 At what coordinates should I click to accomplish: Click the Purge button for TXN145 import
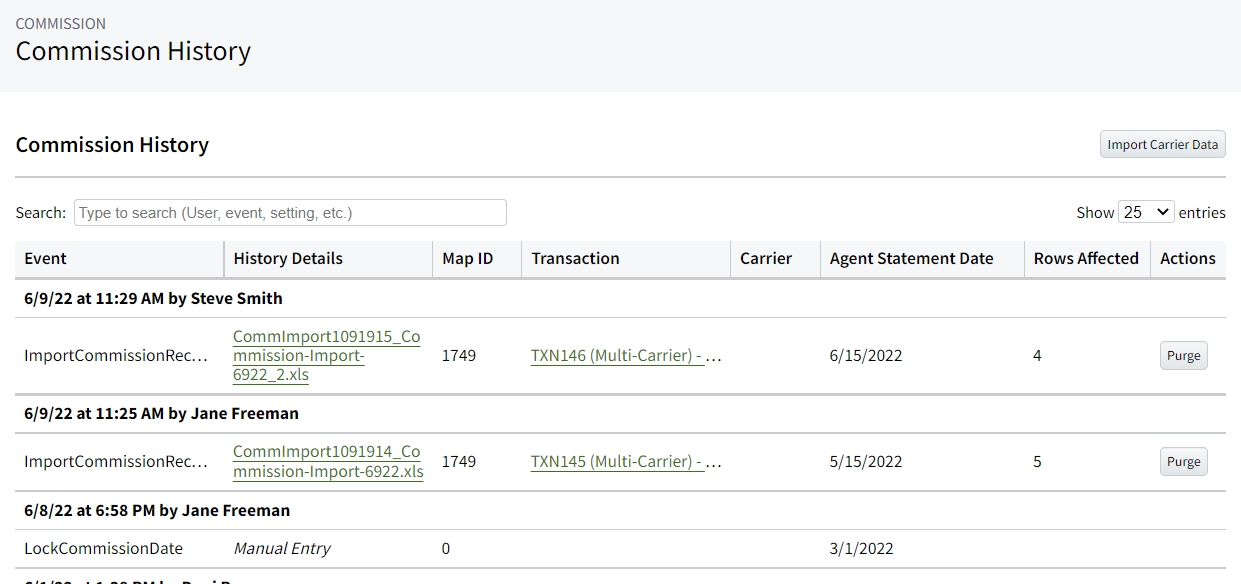tap(1183, 461)
